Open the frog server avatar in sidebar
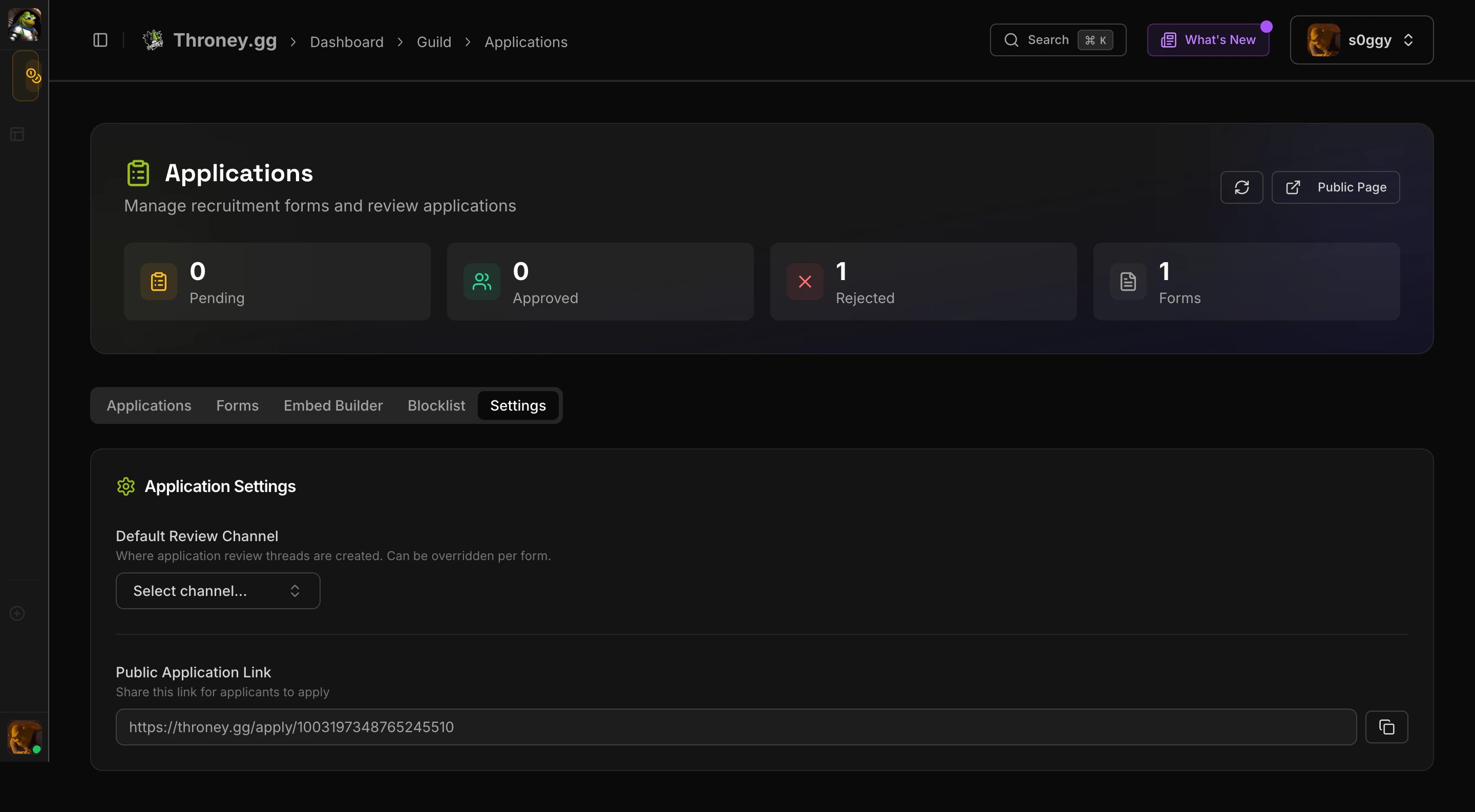 24,24
